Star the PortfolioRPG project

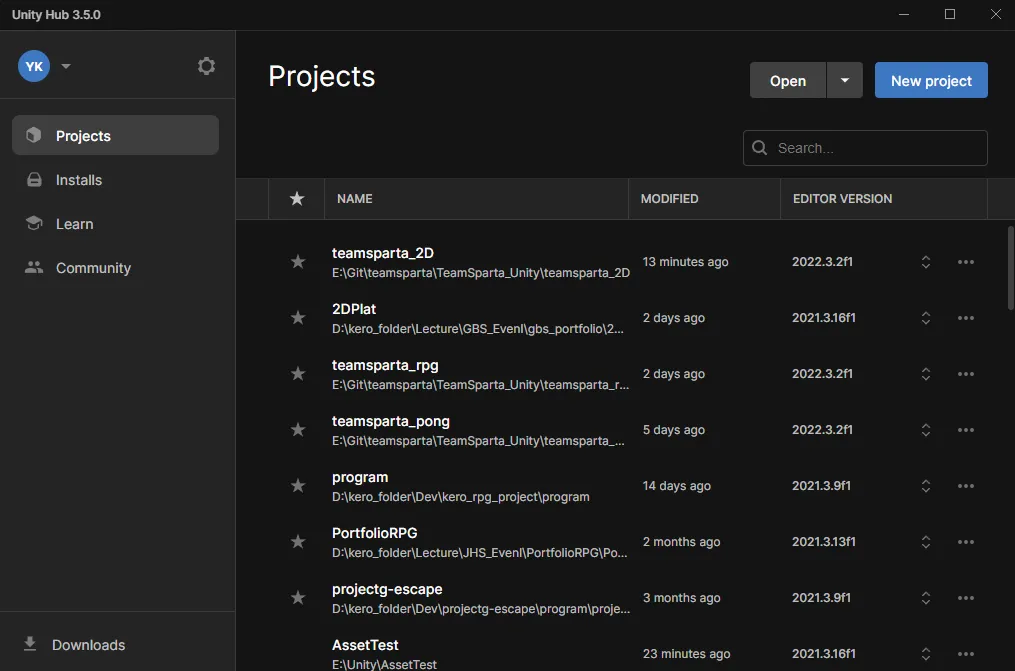point(298,542)
